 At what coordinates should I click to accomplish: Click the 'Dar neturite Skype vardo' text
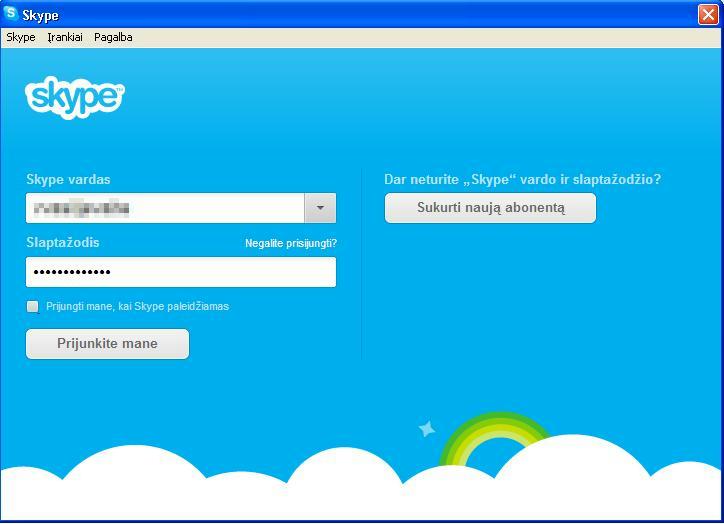pyautogui.click(x=522, y=180)
